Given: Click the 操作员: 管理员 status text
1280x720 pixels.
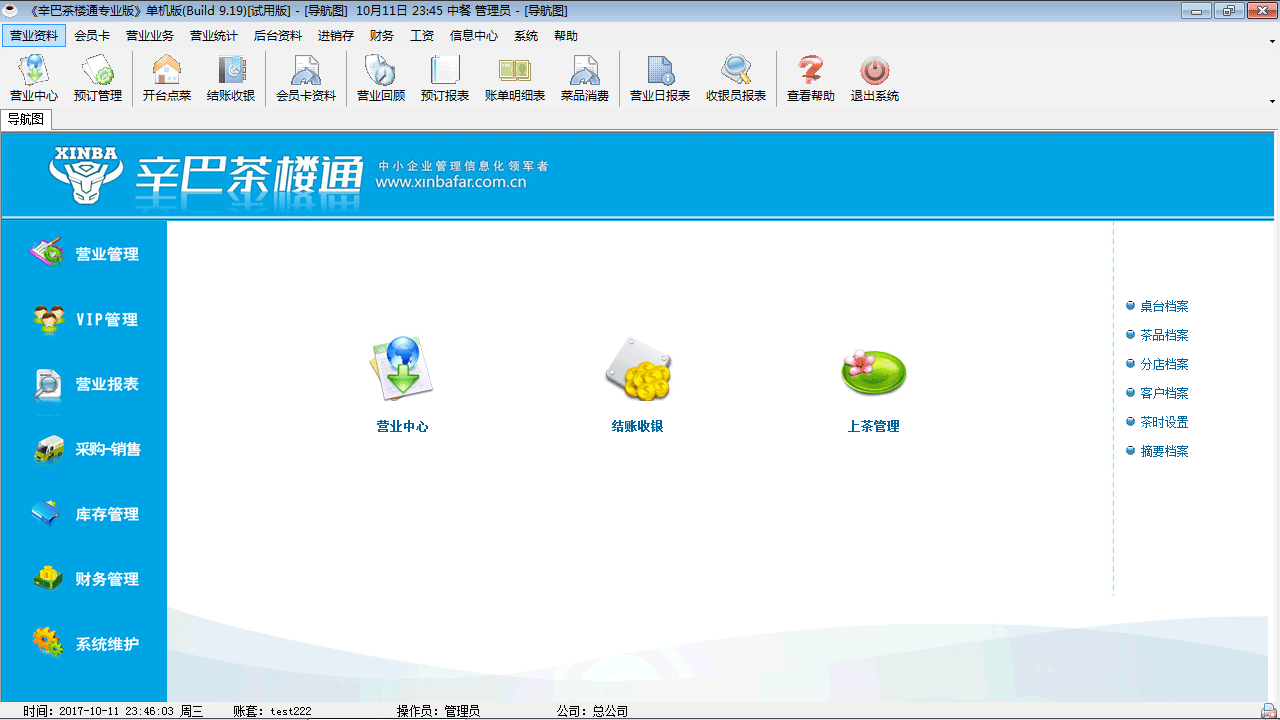Looking at the screenshot, I should pyautogui.click(x=438, y=711).
